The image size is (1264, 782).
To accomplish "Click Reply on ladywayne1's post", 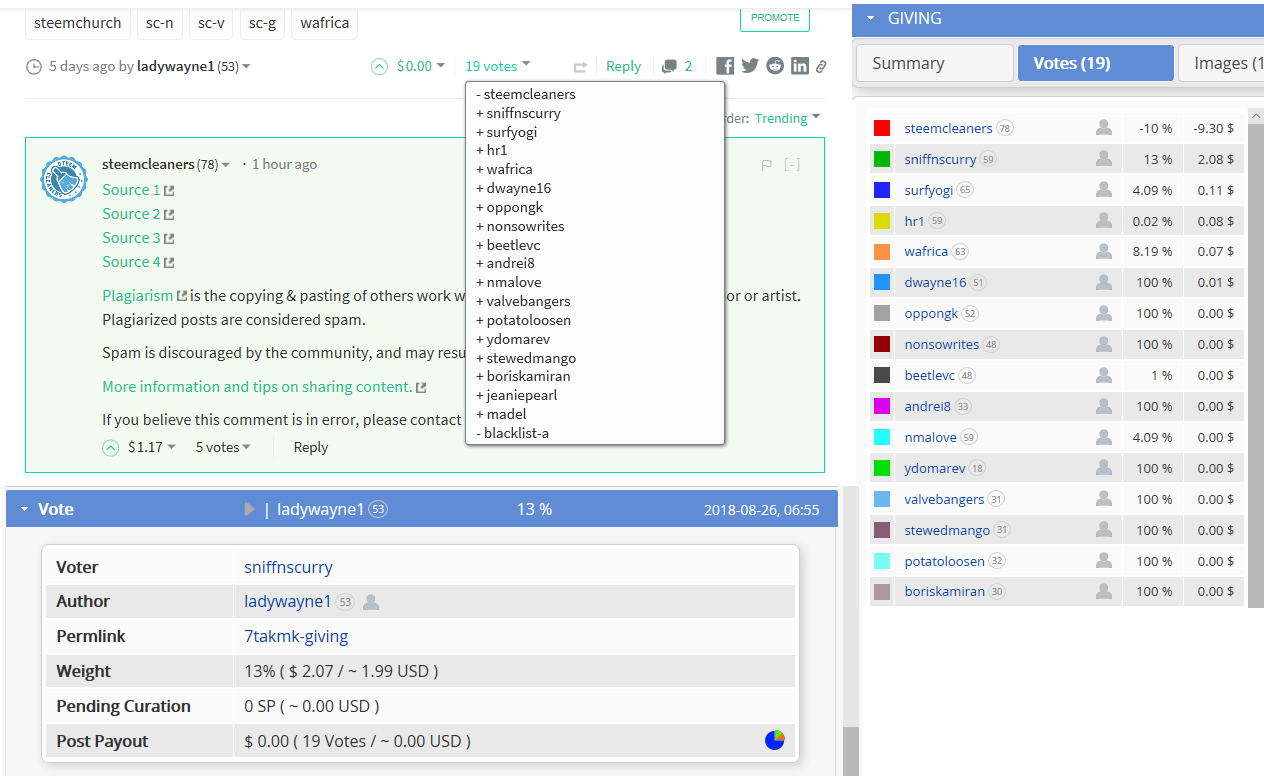I will pyautogui.click(x=623, y=66).
